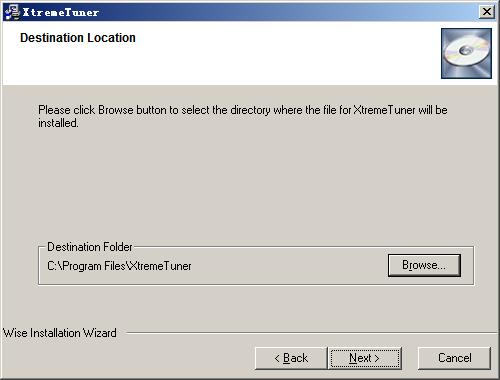Click the separator line beside Wise Installation Wizard
Image resolution: width=500 pixels, height=380 pixels.
click(312, 333)
